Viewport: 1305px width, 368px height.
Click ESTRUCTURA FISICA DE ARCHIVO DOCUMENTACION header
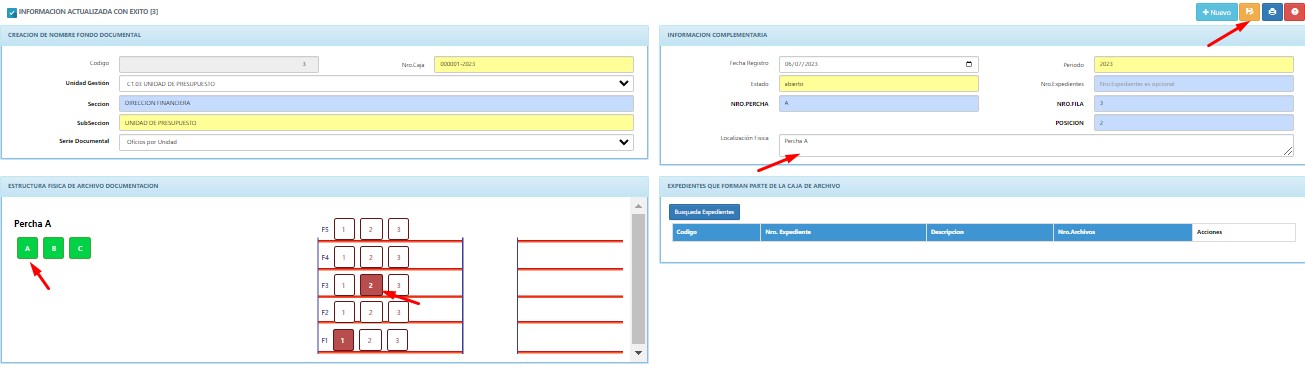83,186
